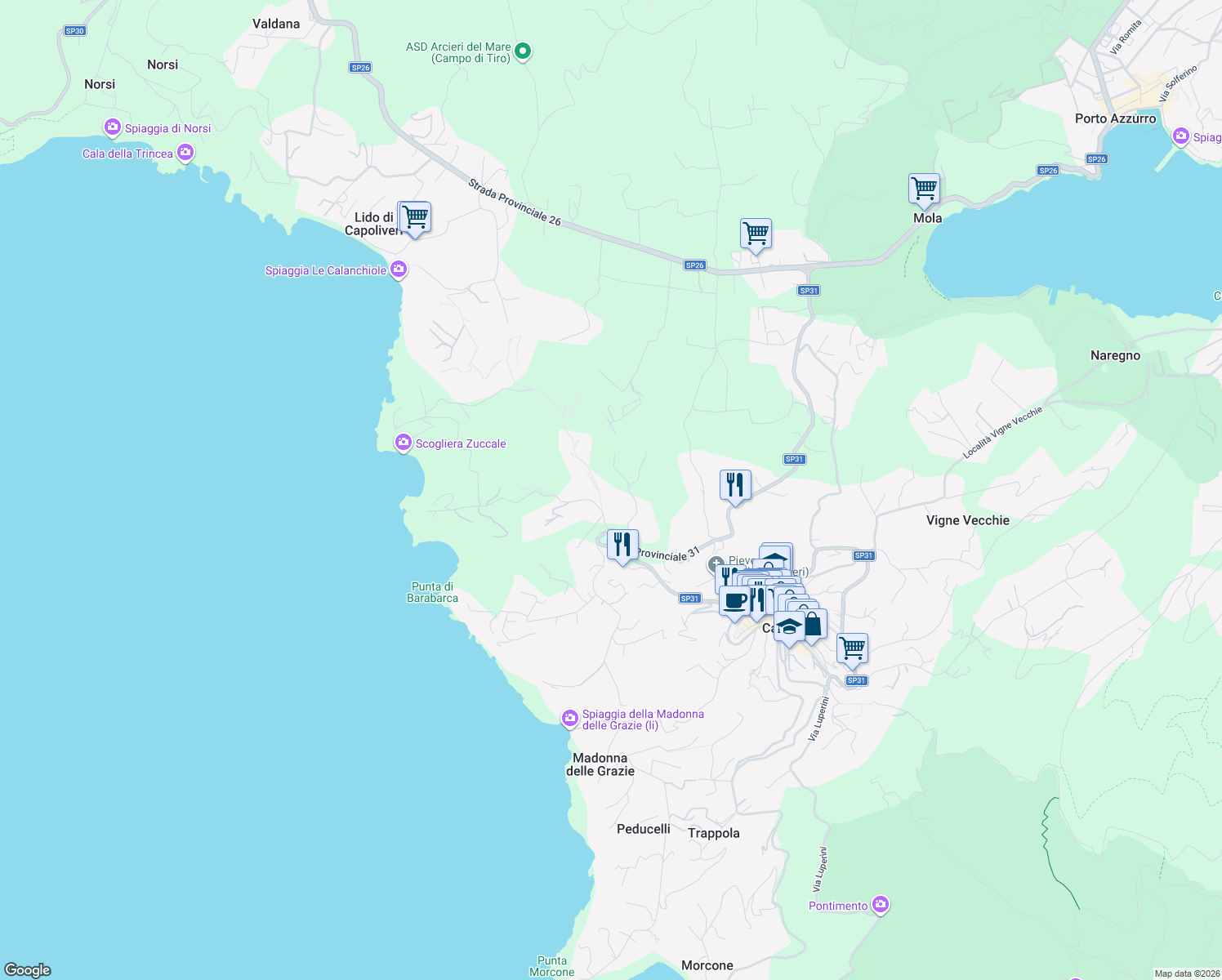Image resolution: width=1222 pixels, height=980 pixels.
Task: Select the Scogliera Zuccale pin
Action: click(402, 442)
